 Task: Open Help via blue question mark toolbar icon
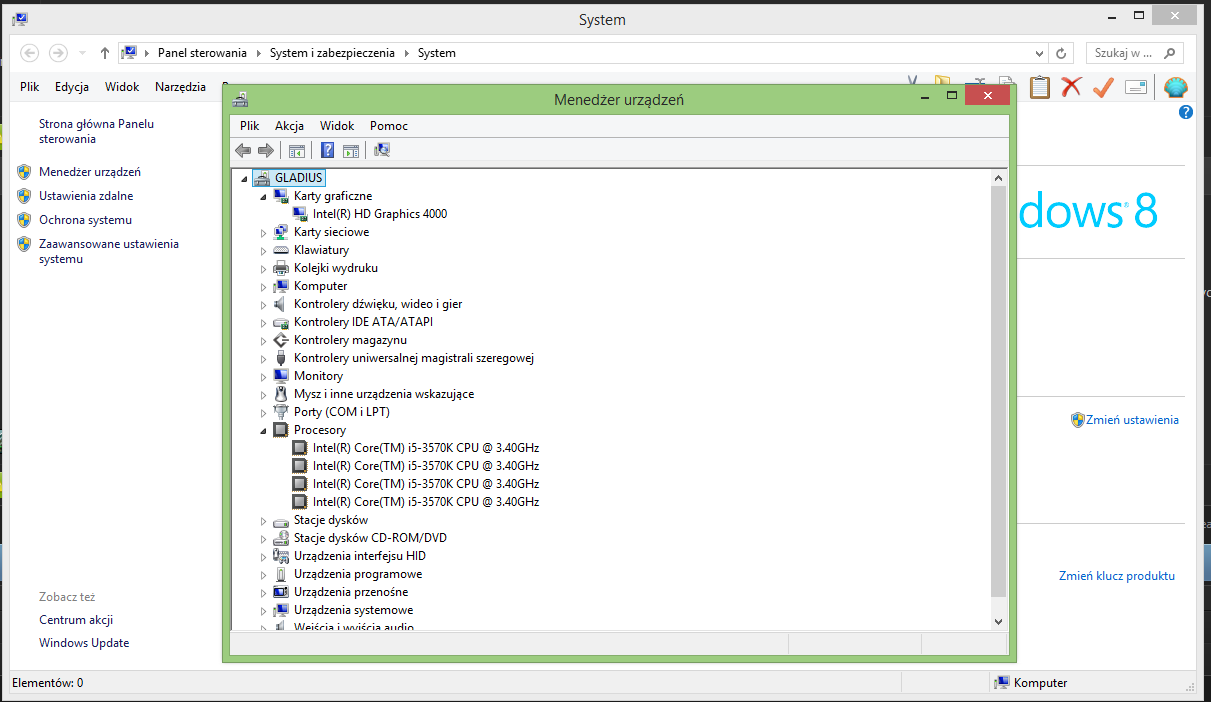(x=327, y=150)
